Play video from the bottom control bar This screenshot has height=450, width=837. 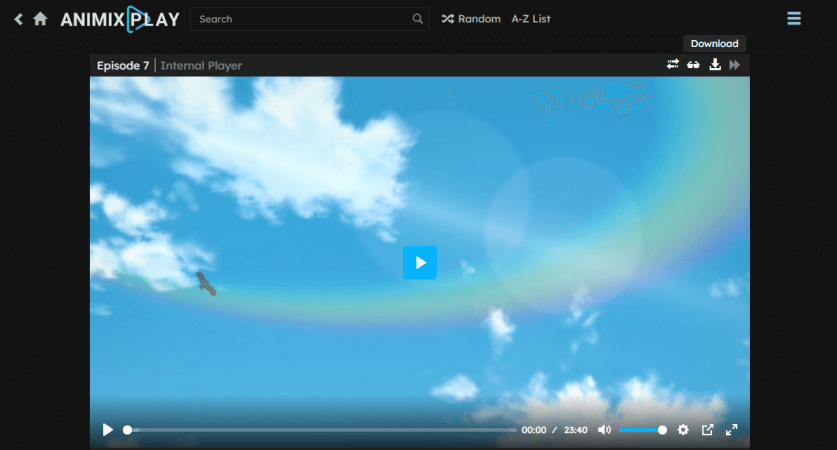(107, 430)
